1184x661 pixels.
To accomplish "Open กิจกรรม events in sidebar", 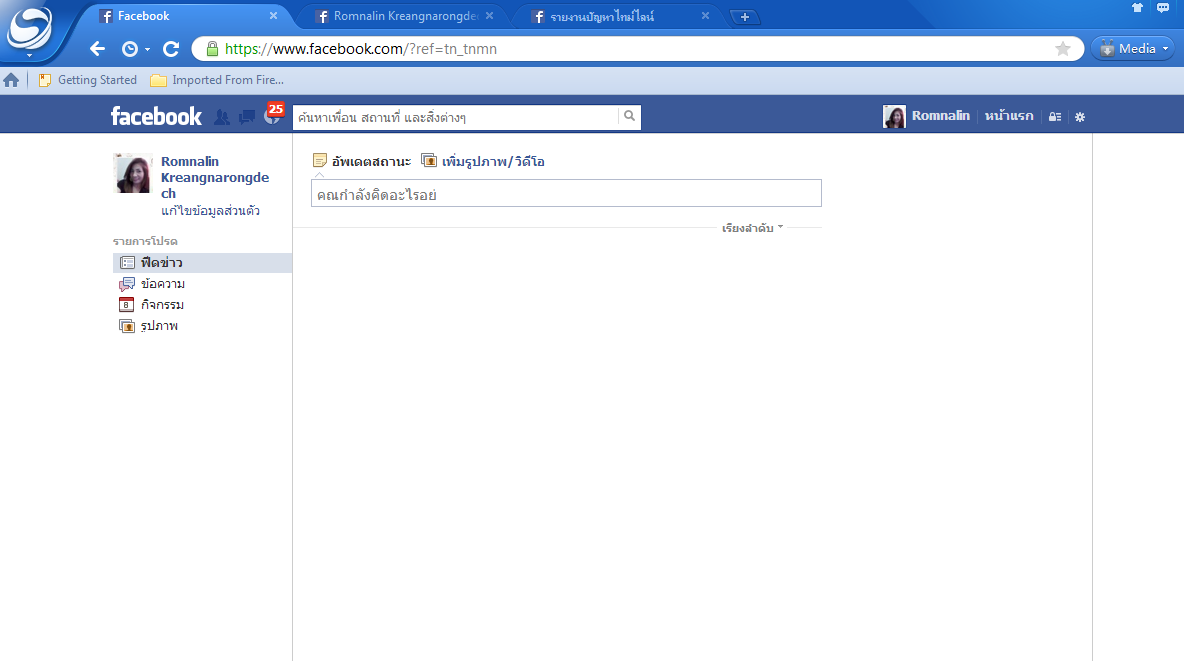I will pyautogui.click(x=162, y=305).
